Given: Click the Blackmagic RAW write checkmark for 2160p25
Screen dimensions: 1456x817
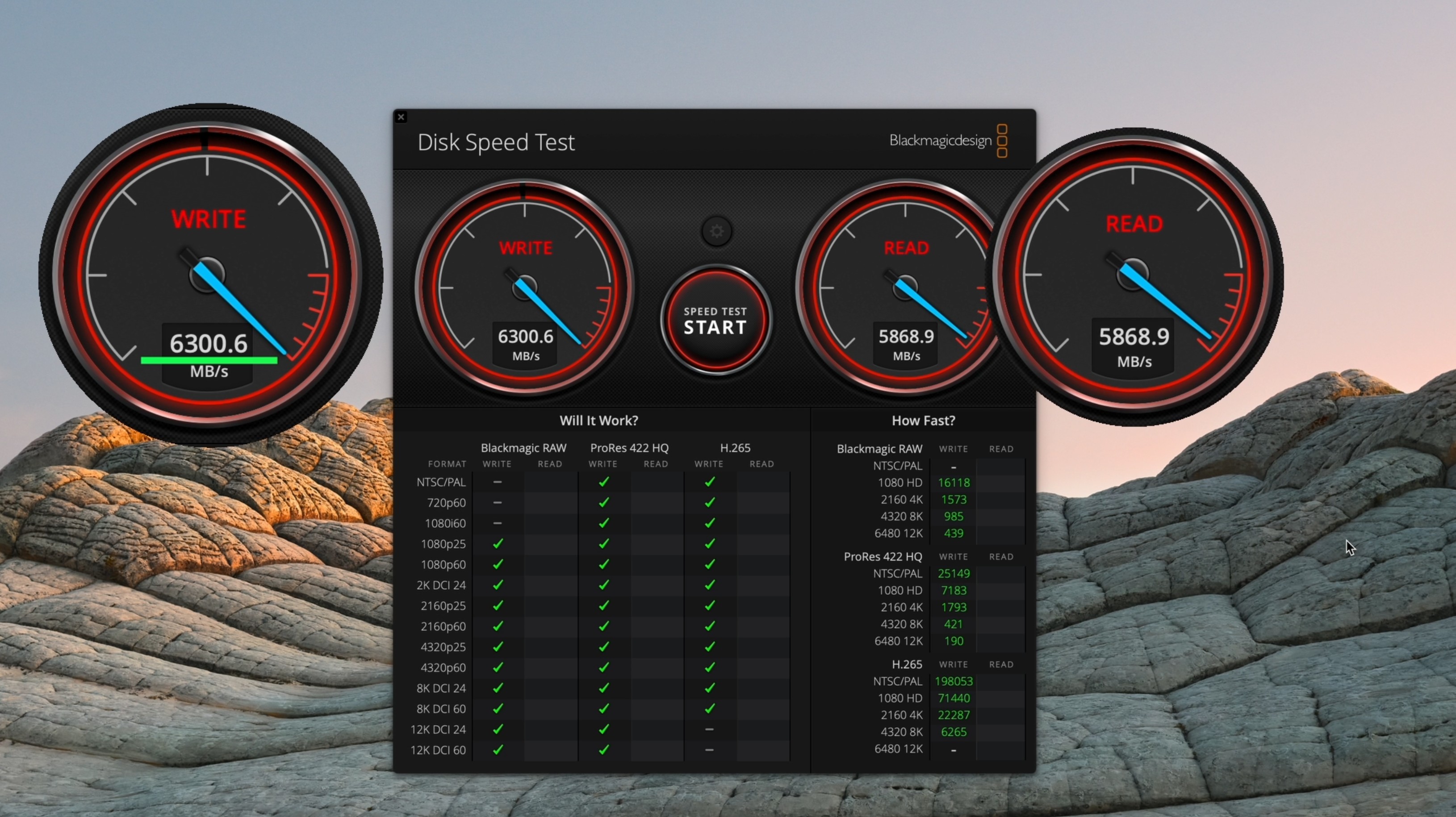Looking at the screenshot, I should (498, 606).
